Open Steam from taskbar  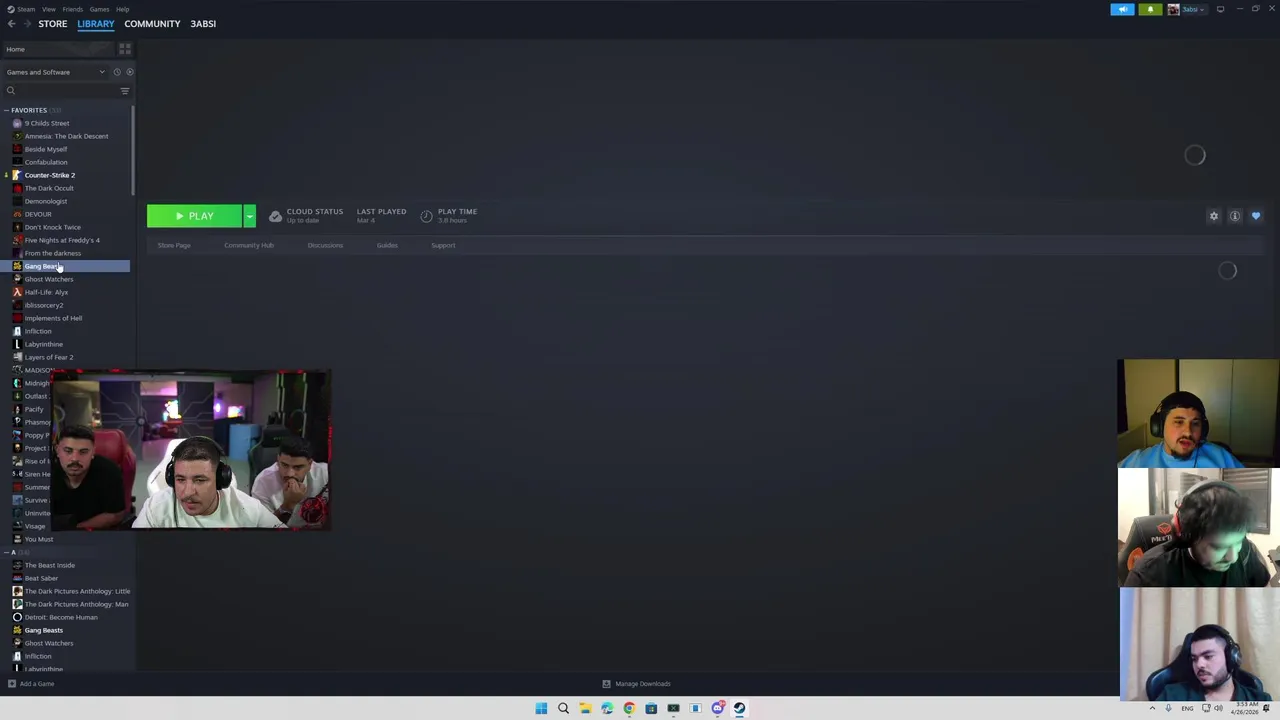[739, 708]
